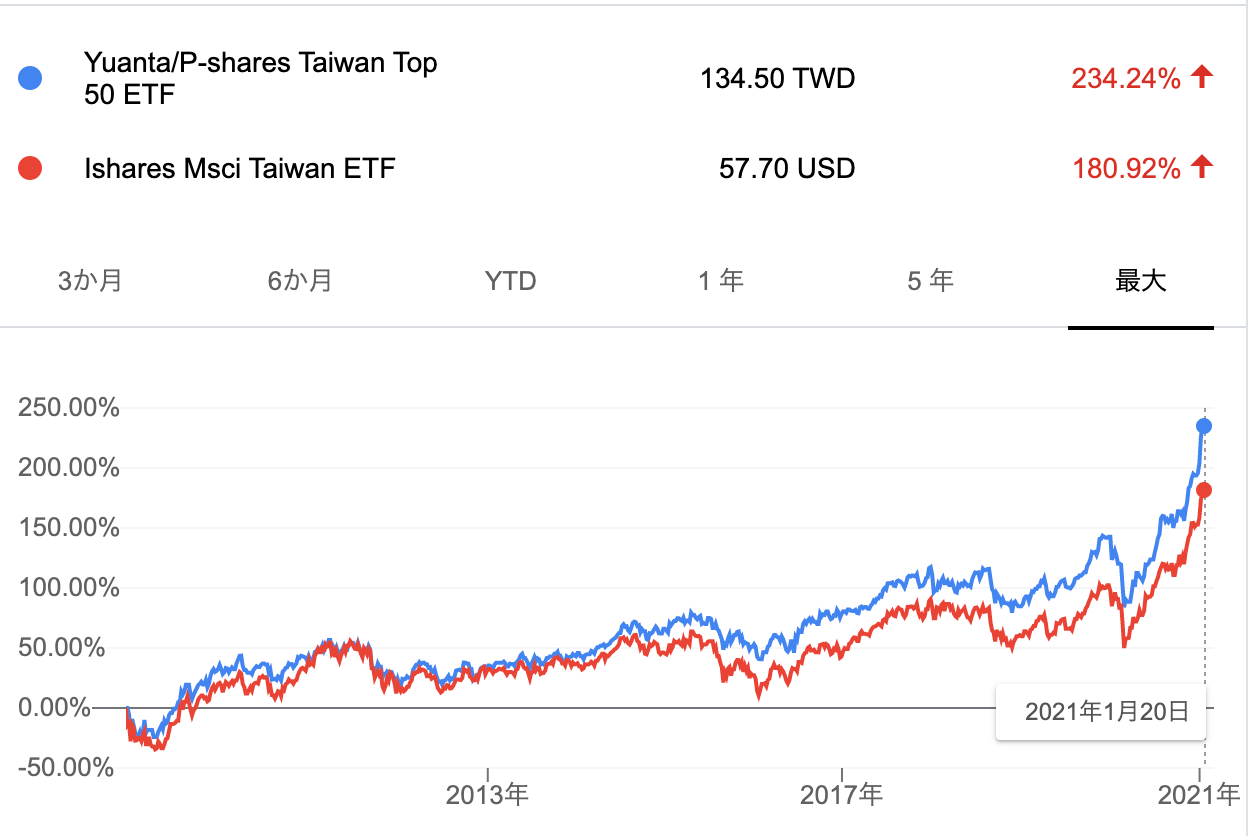Select the 1 年 range tab
Screen dimensions: 1254x836
point(720,280)
